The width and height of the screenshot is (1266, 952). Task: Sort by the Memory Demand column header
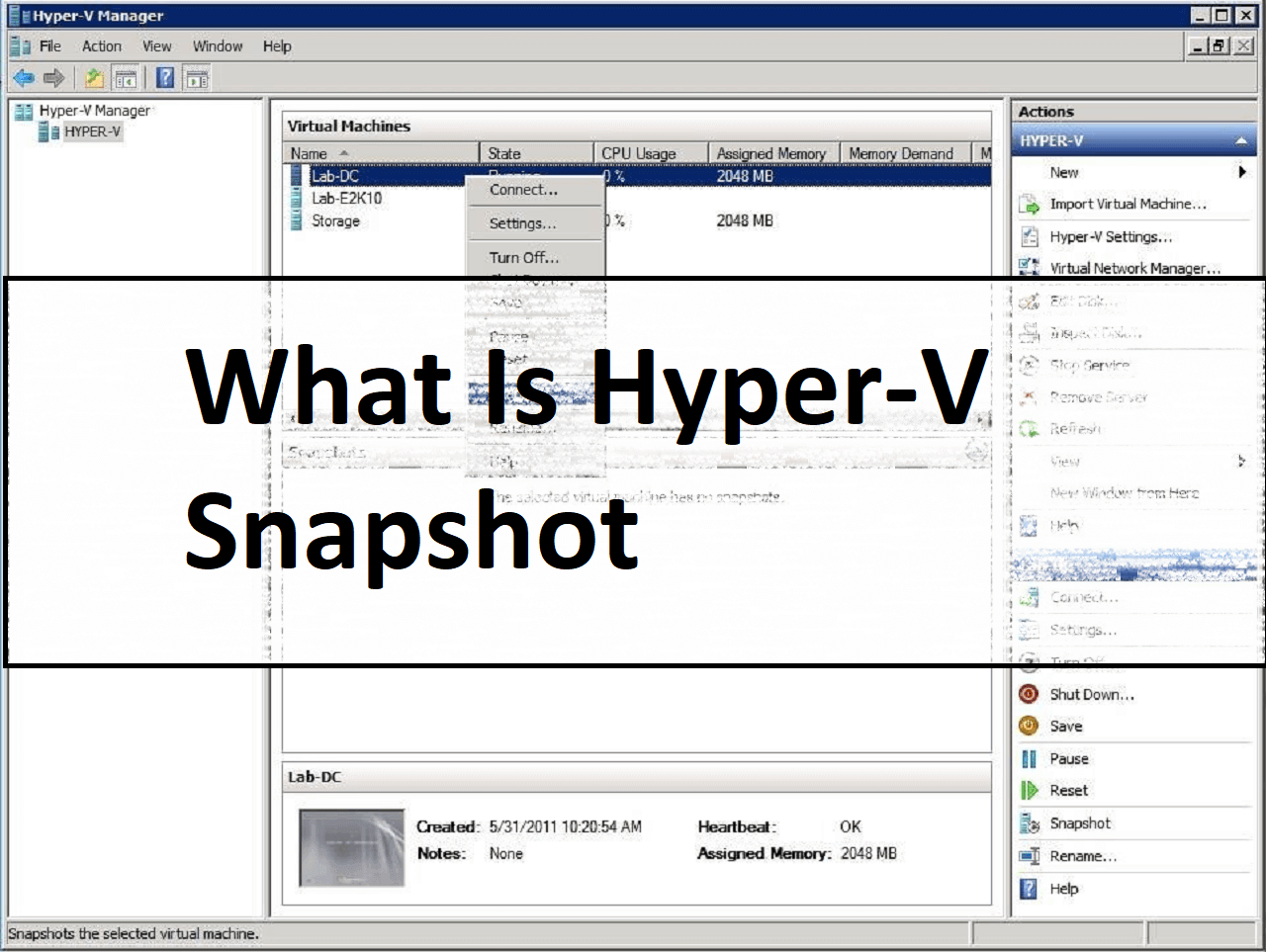coord(906,153)
